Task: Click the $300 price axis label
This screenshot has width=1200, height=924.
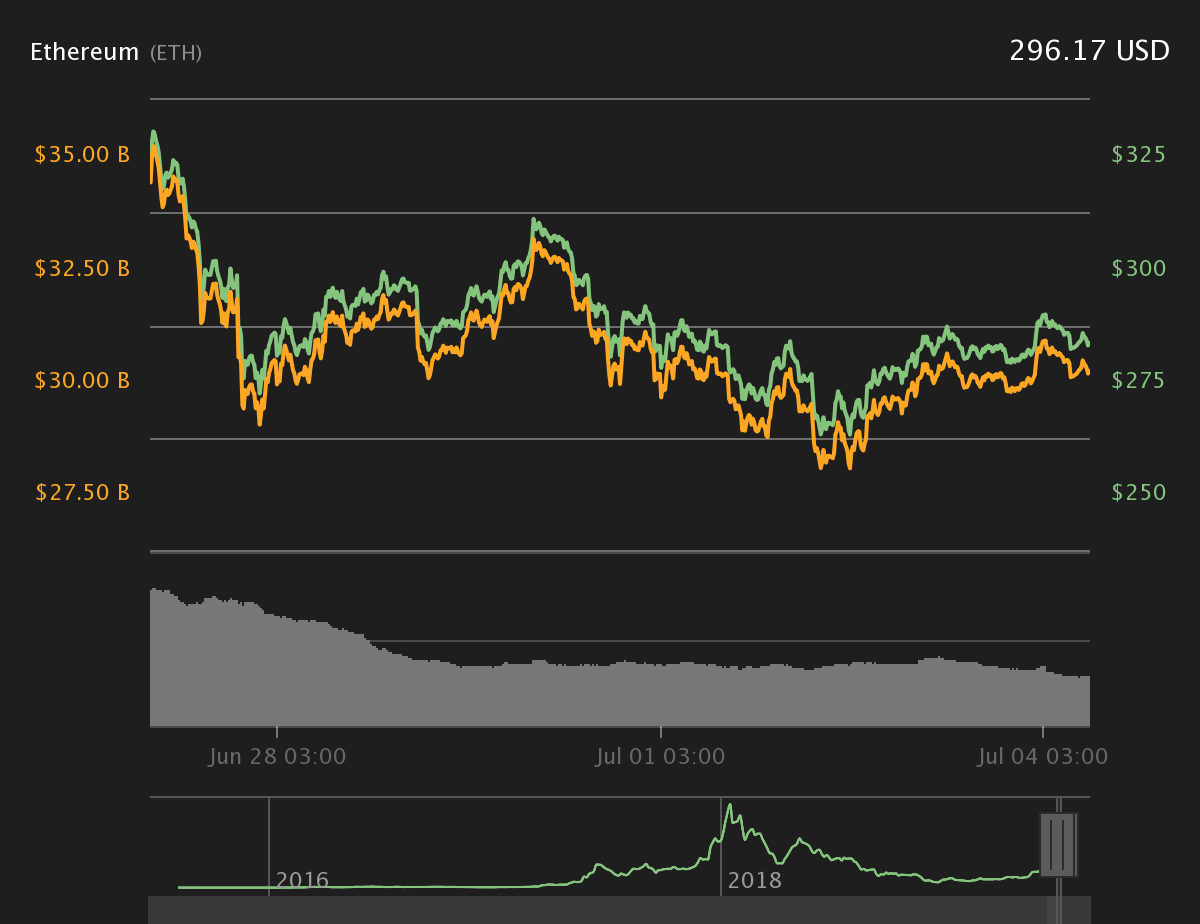Action: (1139, 269)
